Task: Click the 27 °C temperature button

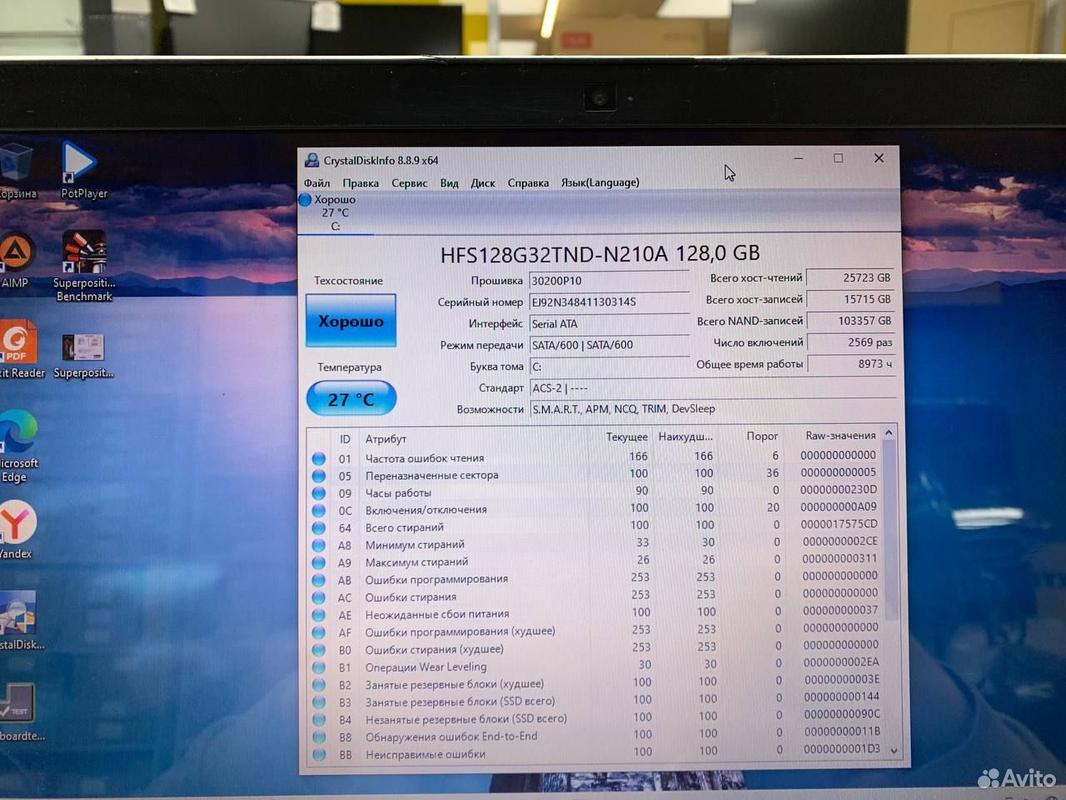Action: (351, 398)
